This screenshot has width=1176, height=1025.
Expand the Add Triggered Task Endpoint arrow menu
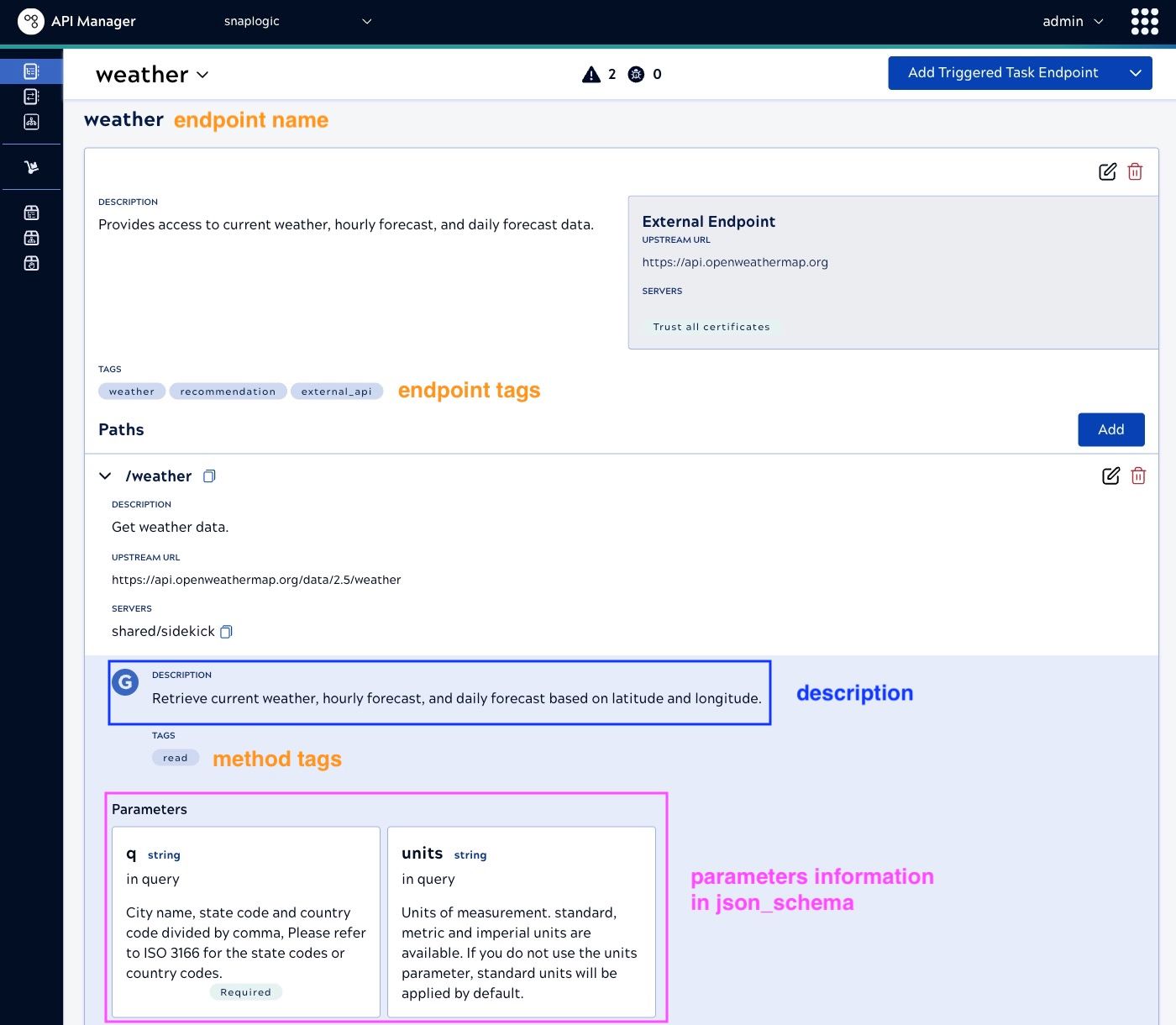pos(1135,73)
